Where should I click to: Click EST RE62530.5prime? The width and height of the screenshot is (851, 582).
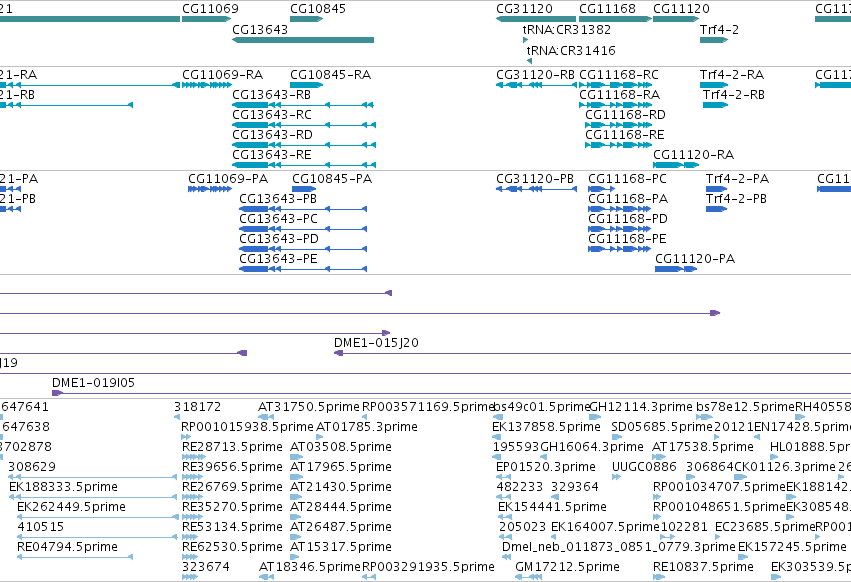[x=189, y=557]
